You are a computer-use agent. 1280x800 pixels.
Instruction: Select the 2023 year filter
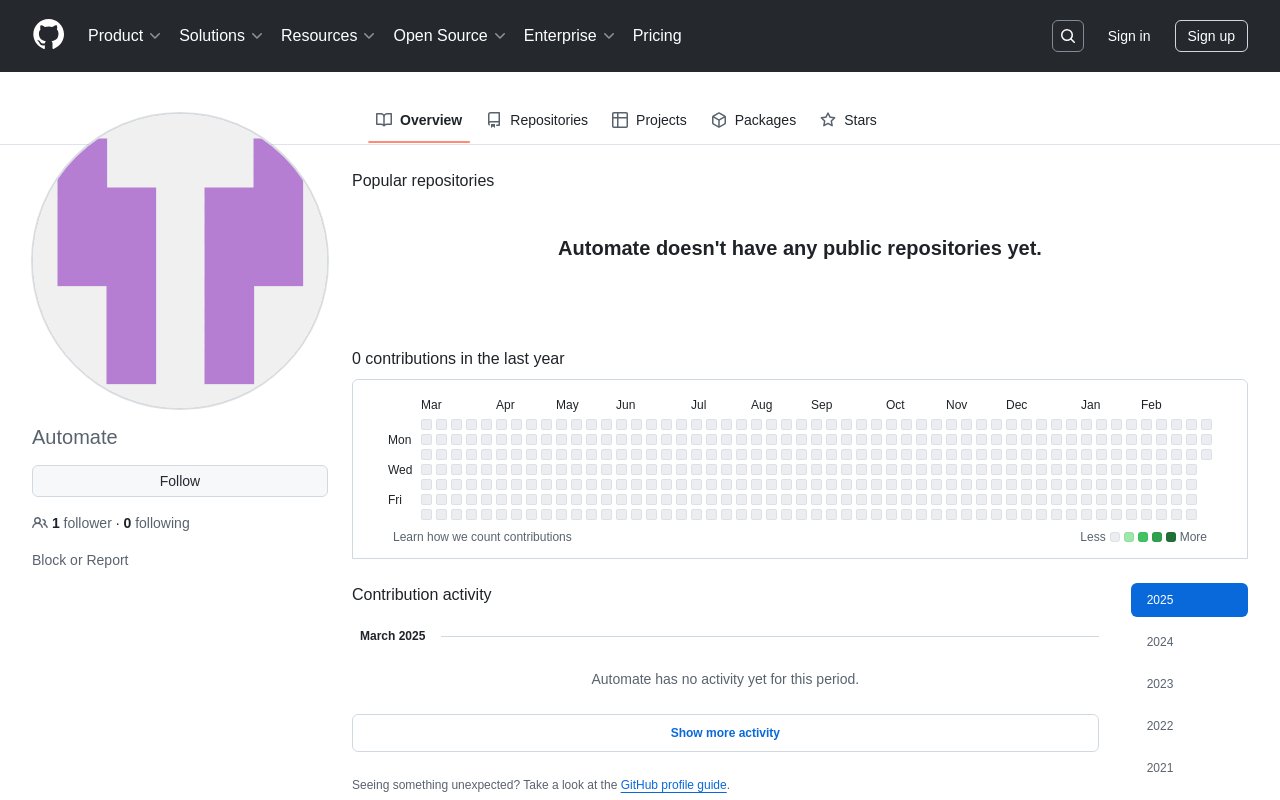tap(1189, 684)
